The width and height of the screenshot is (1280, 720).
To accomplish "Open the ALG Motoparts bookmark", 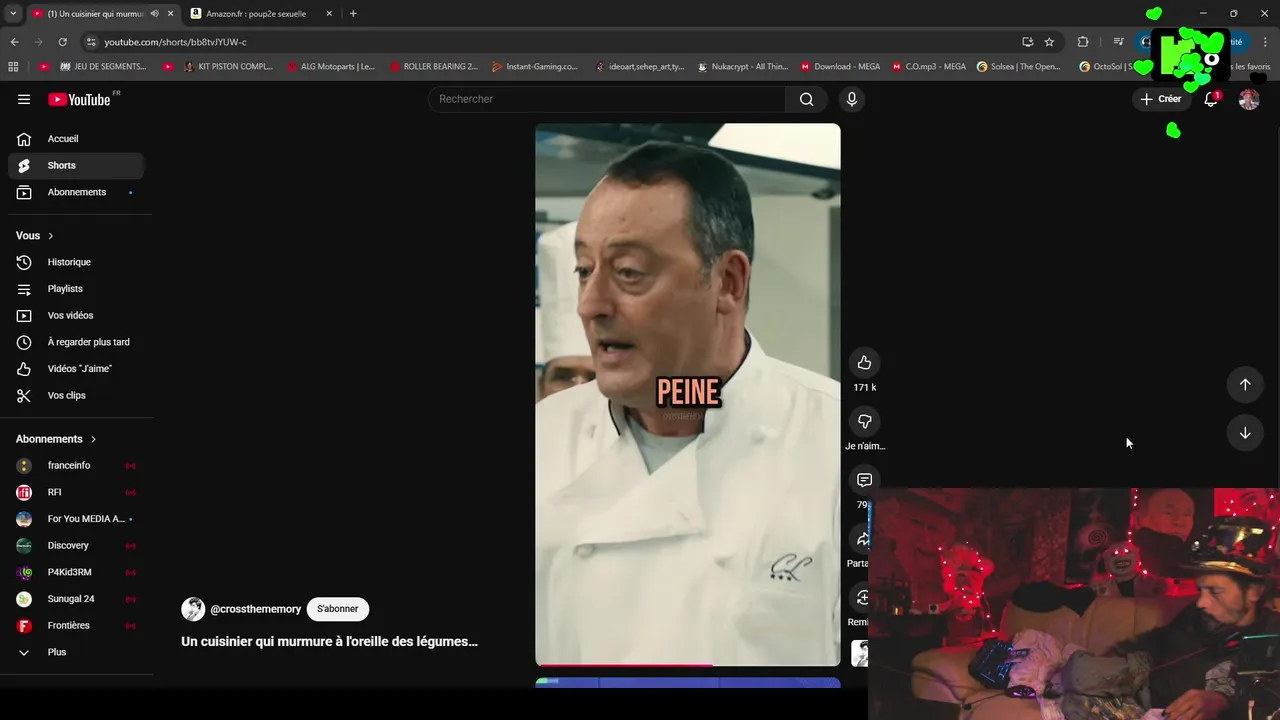I will [331, 66].
